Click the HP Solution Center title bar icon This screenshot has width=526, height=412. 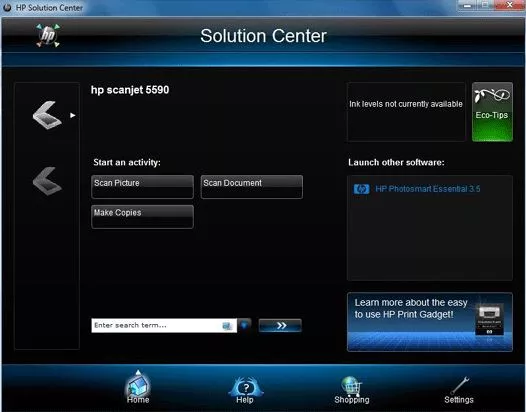pyautogui.click(x=7, y=7)
